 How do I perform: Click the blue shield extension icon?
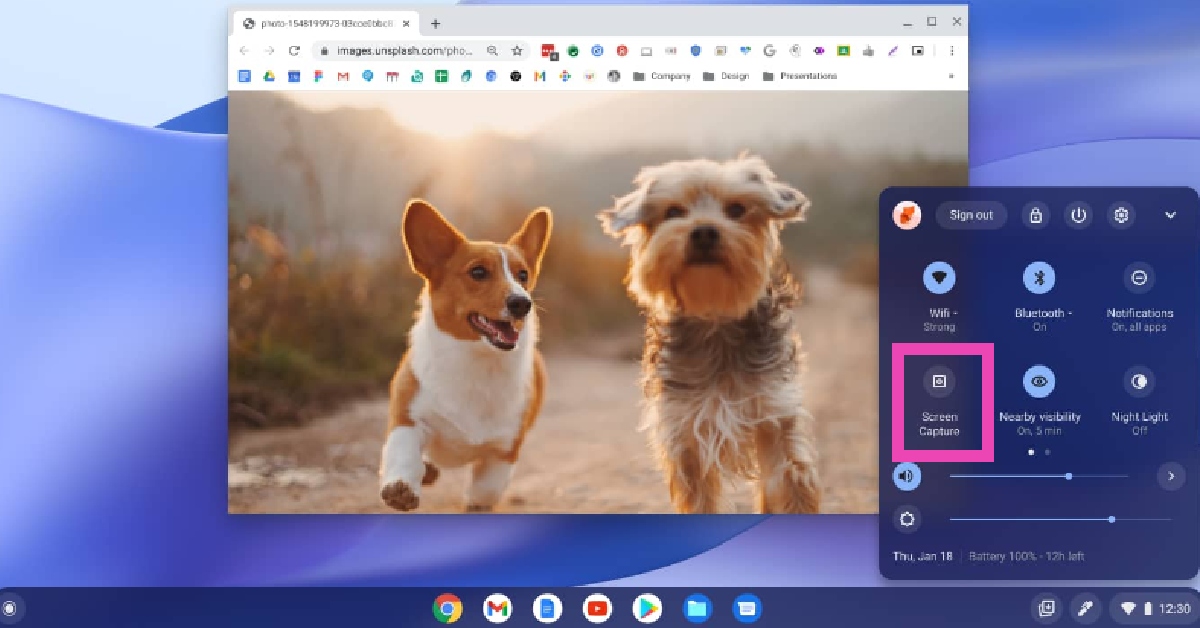696,50
